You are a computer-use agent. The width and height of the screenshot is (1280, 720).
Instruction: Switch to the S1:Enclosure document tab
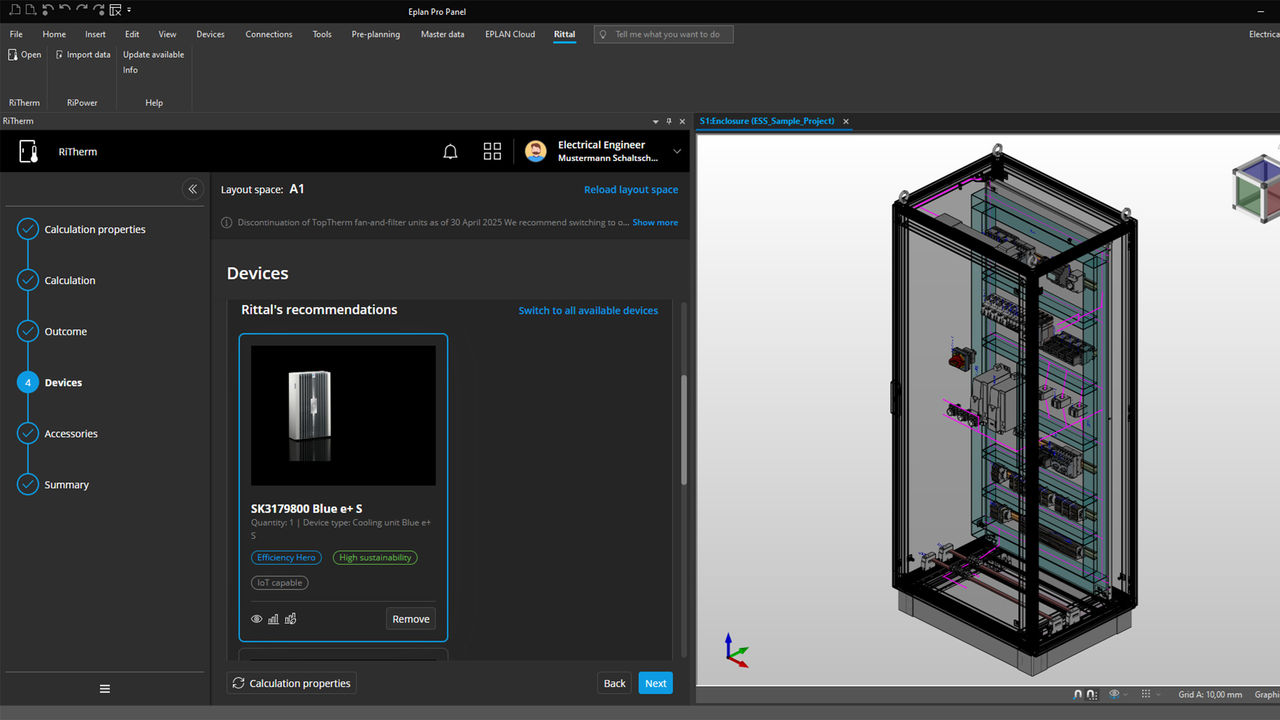click(767, 121)
